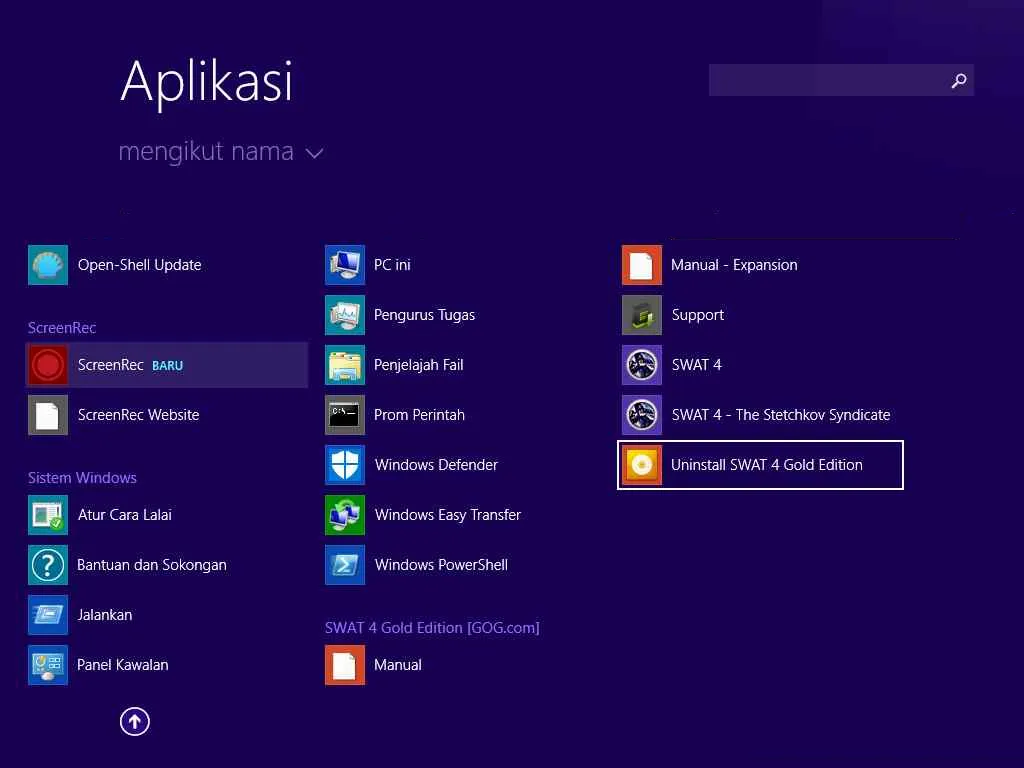Click the 'Support' label

click(x=697, y=315)
